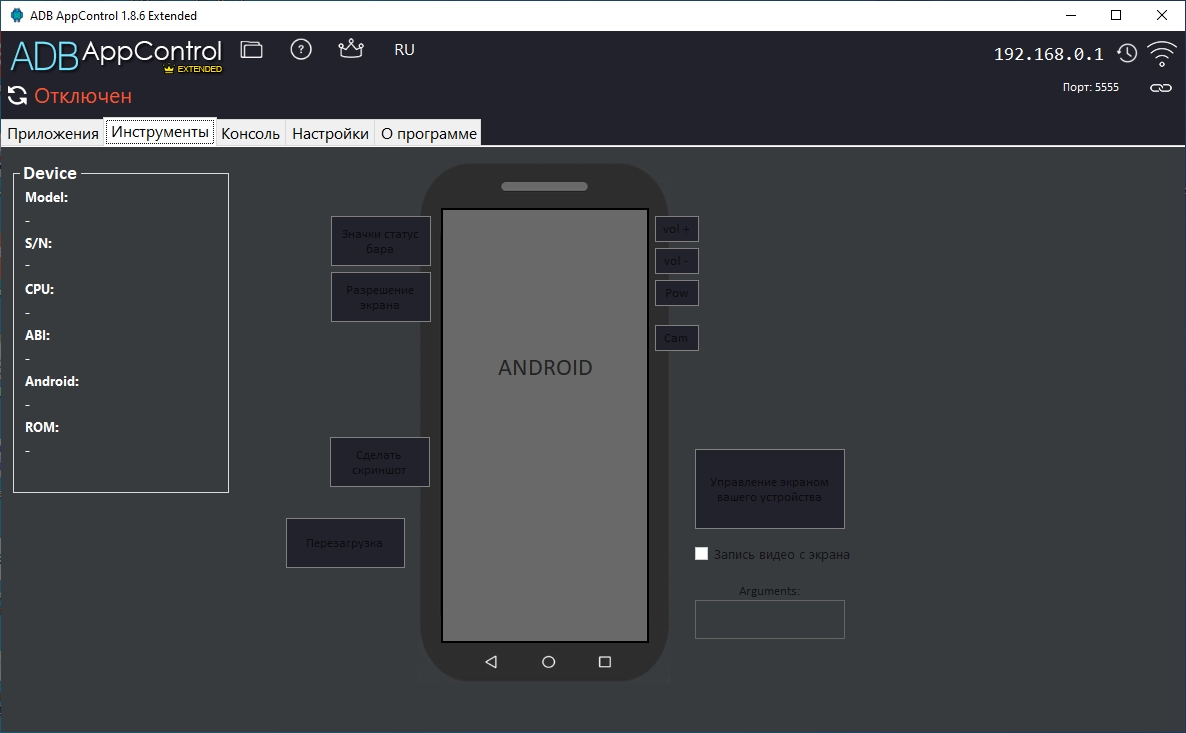Click the chain link icon near port
The height and width of the screenshot is (733, 1186).
(x=1160, y=88)
